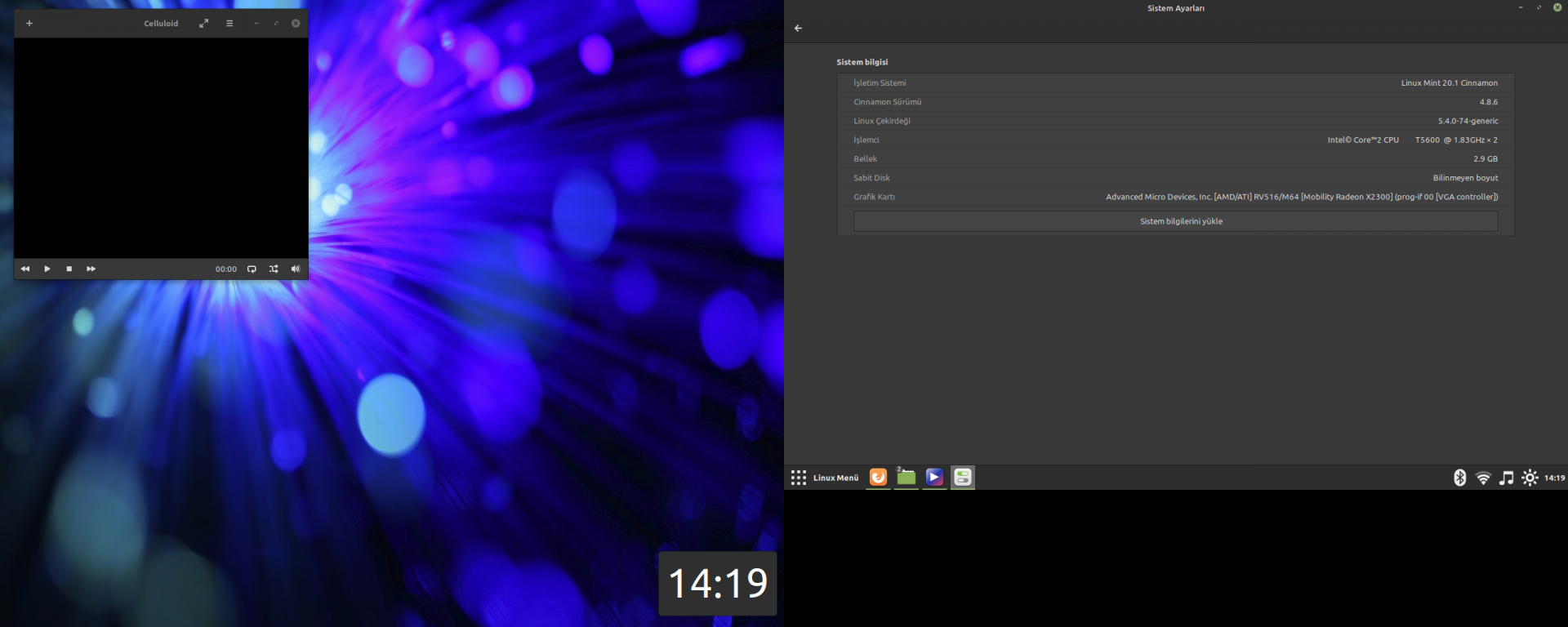
Task: Stop playback in Celluloid
Action: (x=69, y=269)
